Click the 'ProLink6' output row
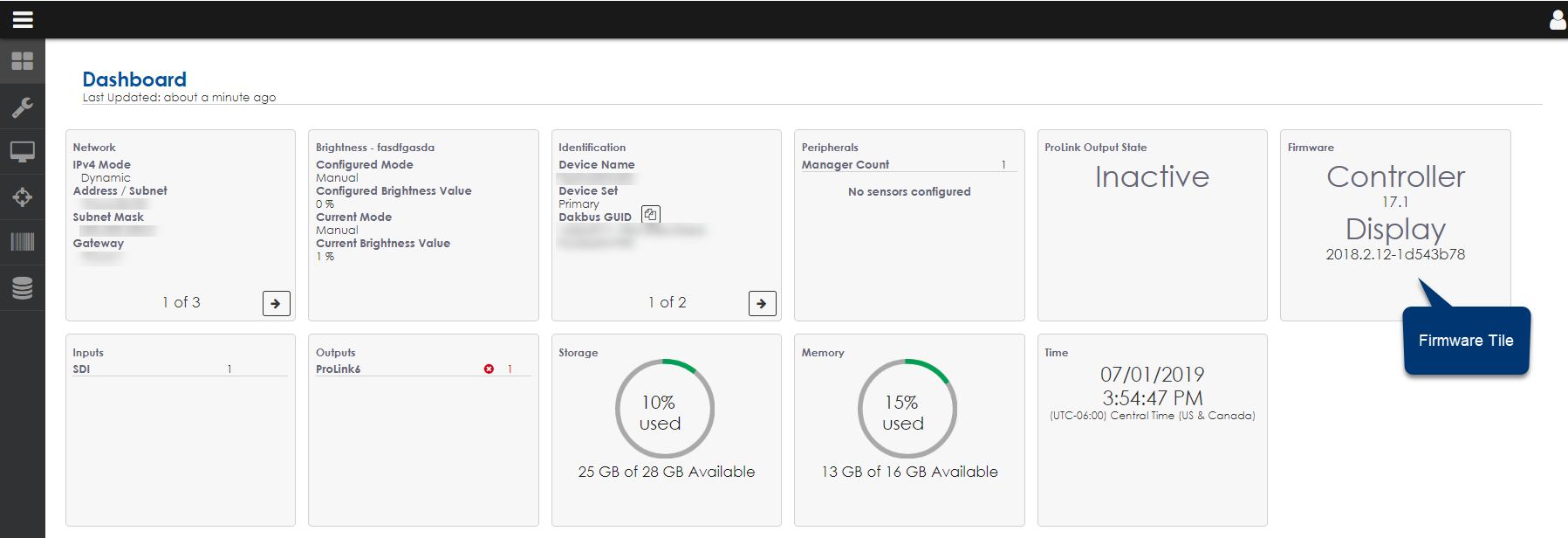 423,369
